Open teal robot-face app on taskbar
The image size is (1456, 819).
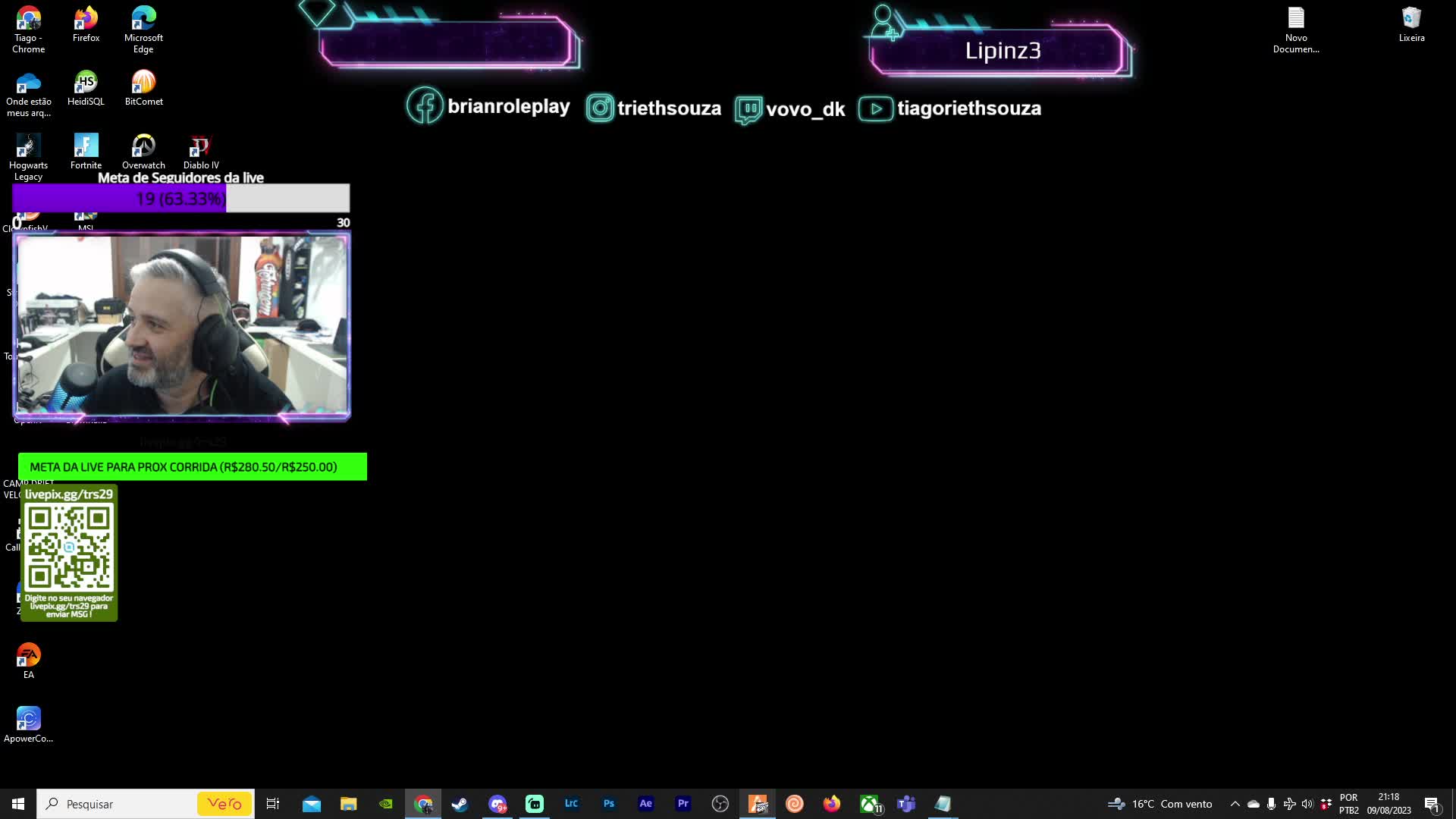point(535,804)
